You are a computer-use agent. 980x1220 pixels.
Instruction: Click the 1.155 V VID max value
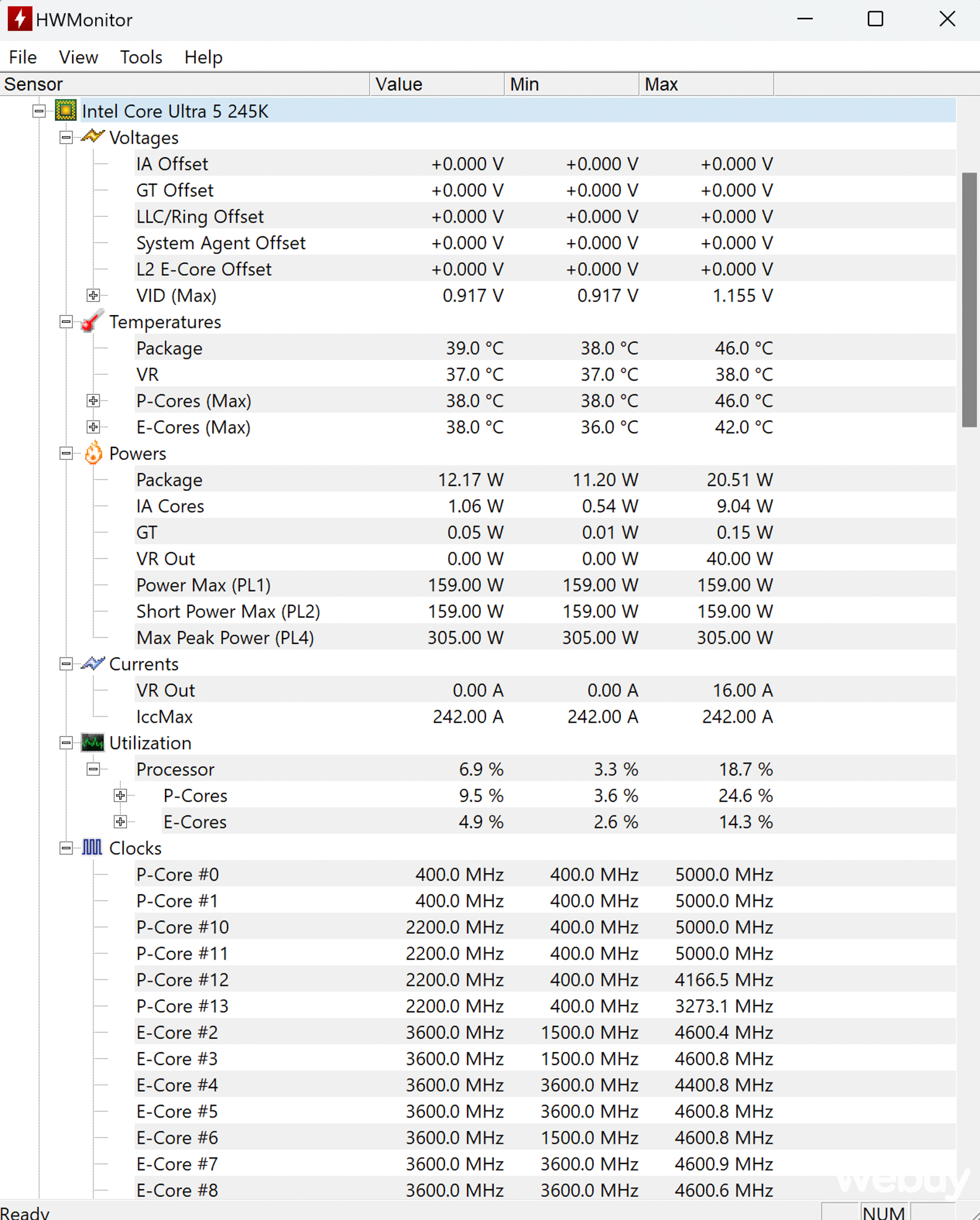pos(742,295)
